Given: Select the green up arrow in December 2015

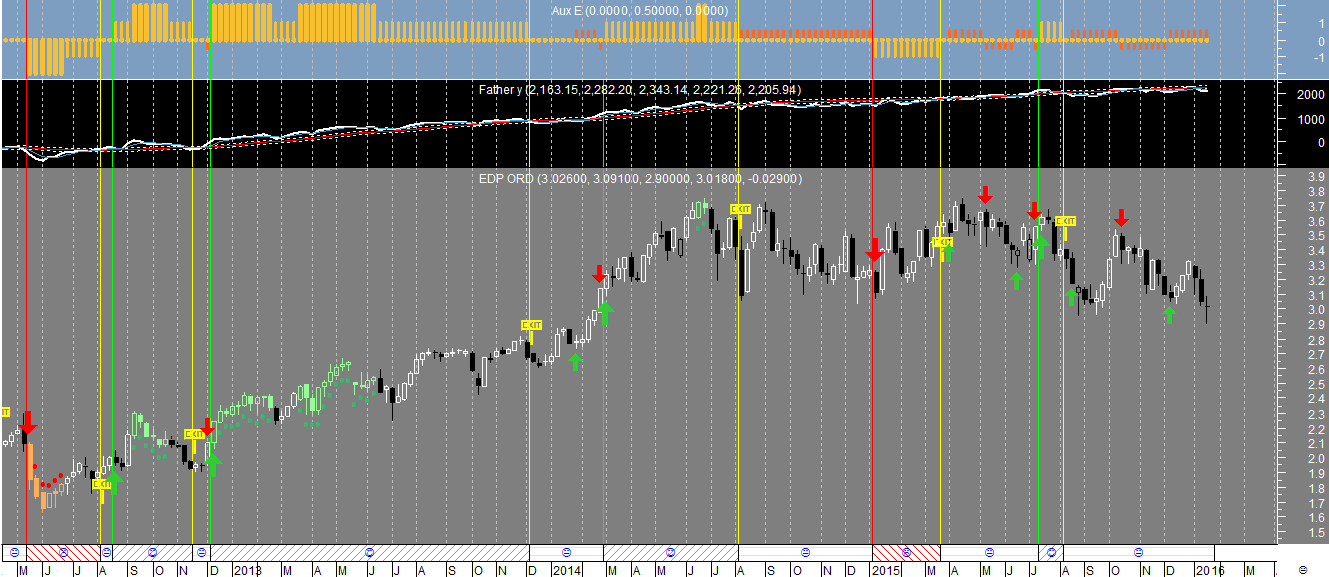Looking at the screenshot, I should click(1170, 314).
